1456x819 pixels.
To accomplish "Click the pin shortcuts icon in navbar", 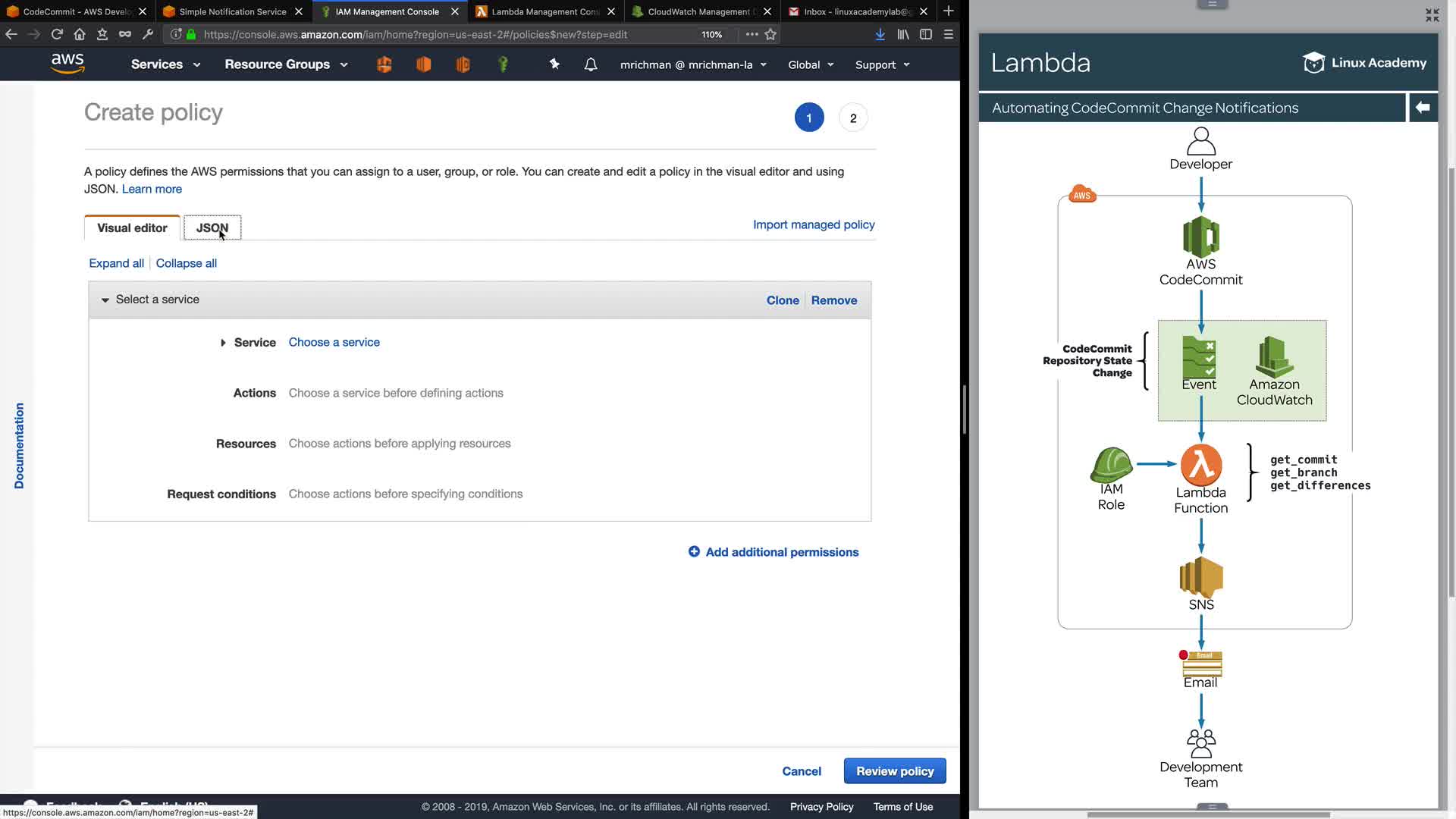I will pyautogui.click(x=554, y=64).
